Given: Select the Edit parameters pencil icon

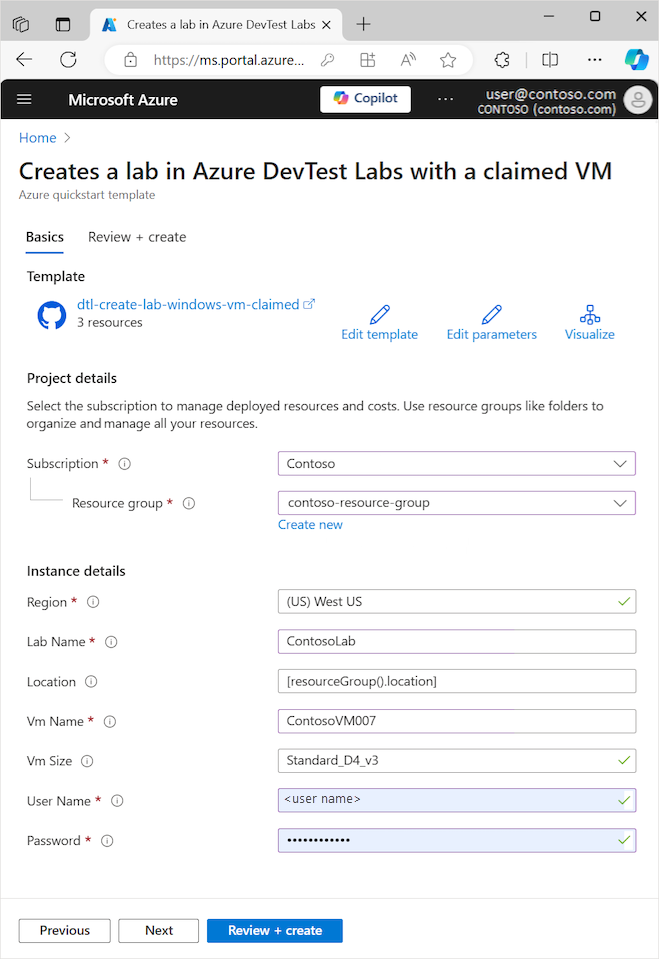Looking at the screenshot, I should coord(491,315).
